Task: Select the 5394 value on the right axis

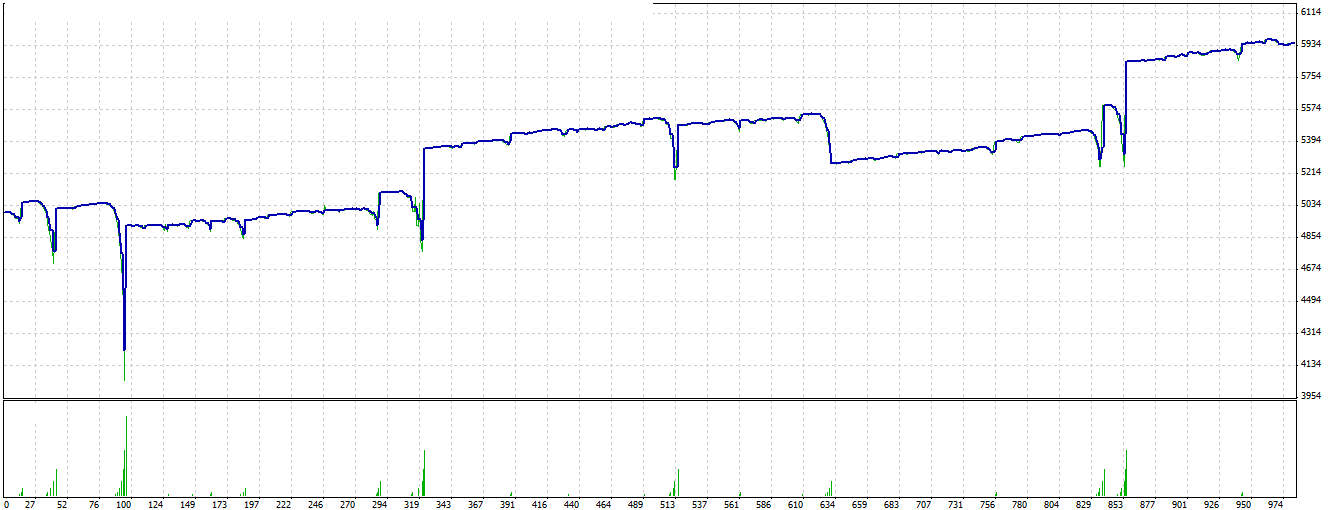Action: pos(1312,140)
